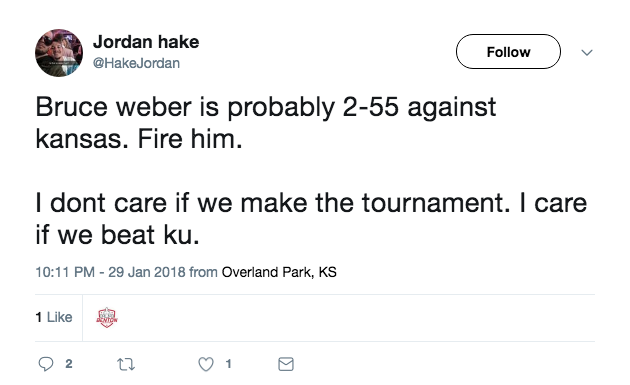Follow the @HakeJordan account
Screen dimensions: 630x385
[x=508, y=52]
